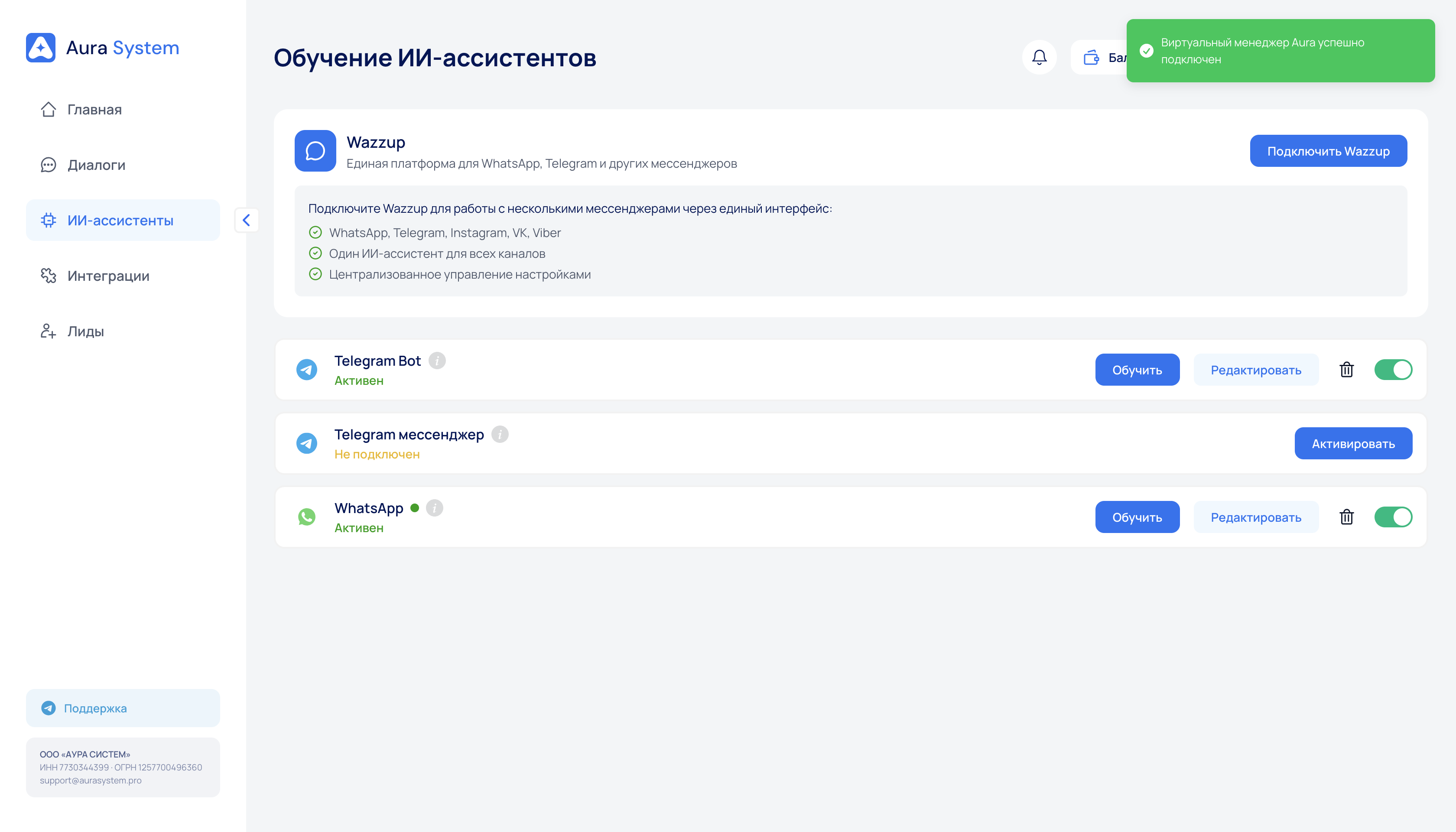Click the notification bell icon

(1039, 57)
